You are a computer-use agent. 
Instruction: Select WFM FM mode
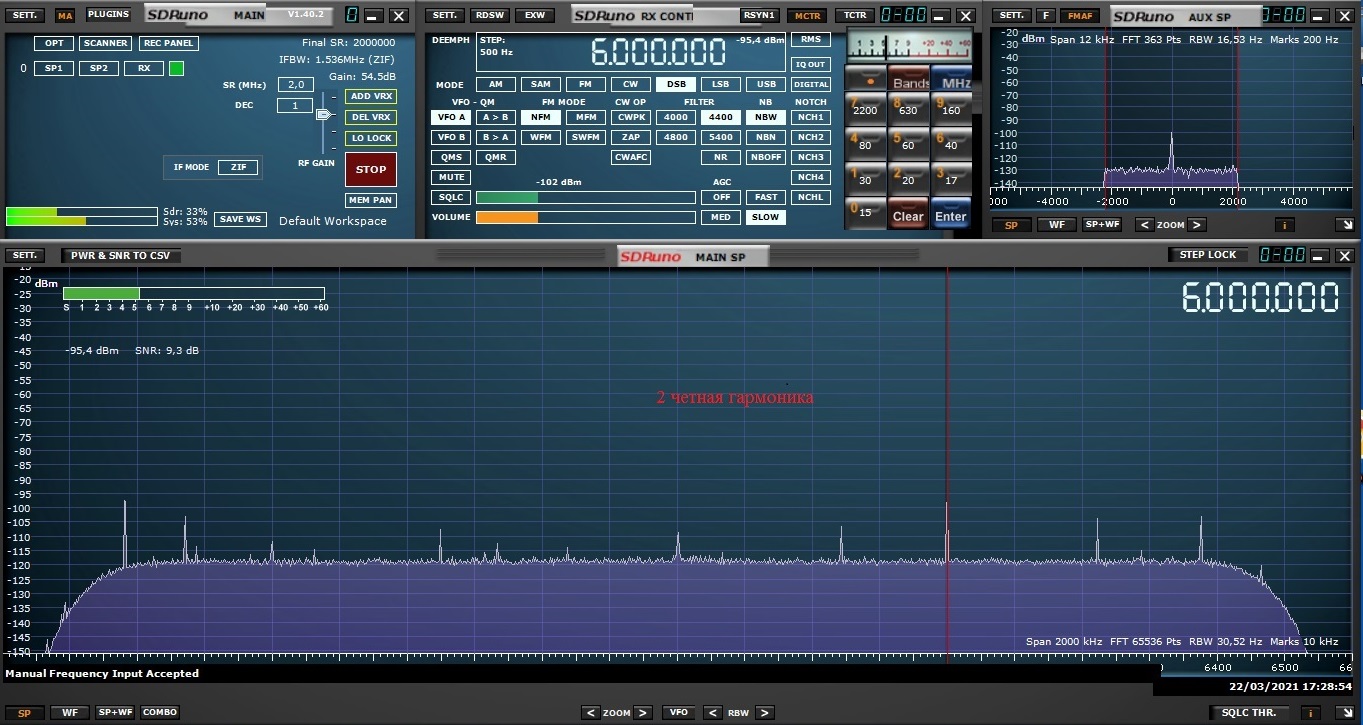(541, 137)
